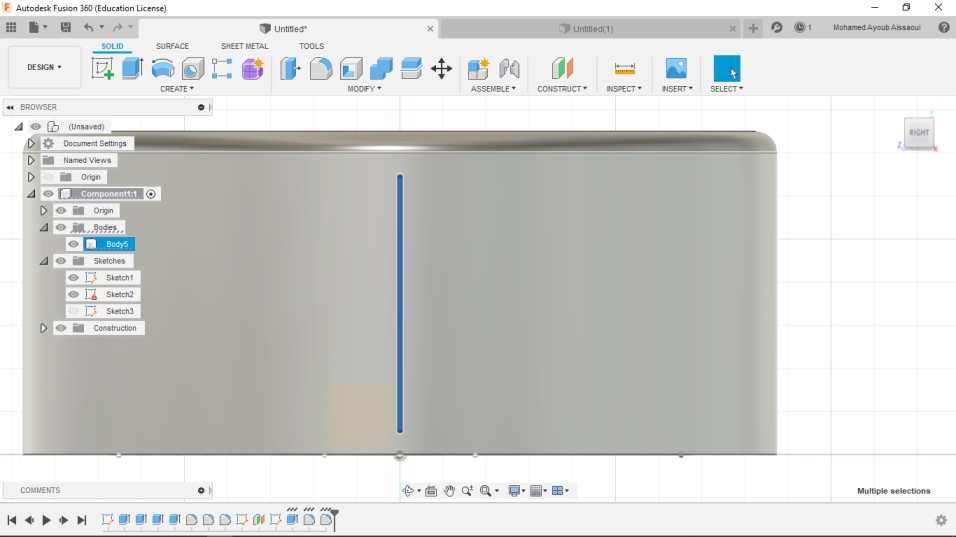The width and height of the screenshot is (956, 537).
Task: Show Sketch3 using eye icon
Action: click(x=73, y=311)
